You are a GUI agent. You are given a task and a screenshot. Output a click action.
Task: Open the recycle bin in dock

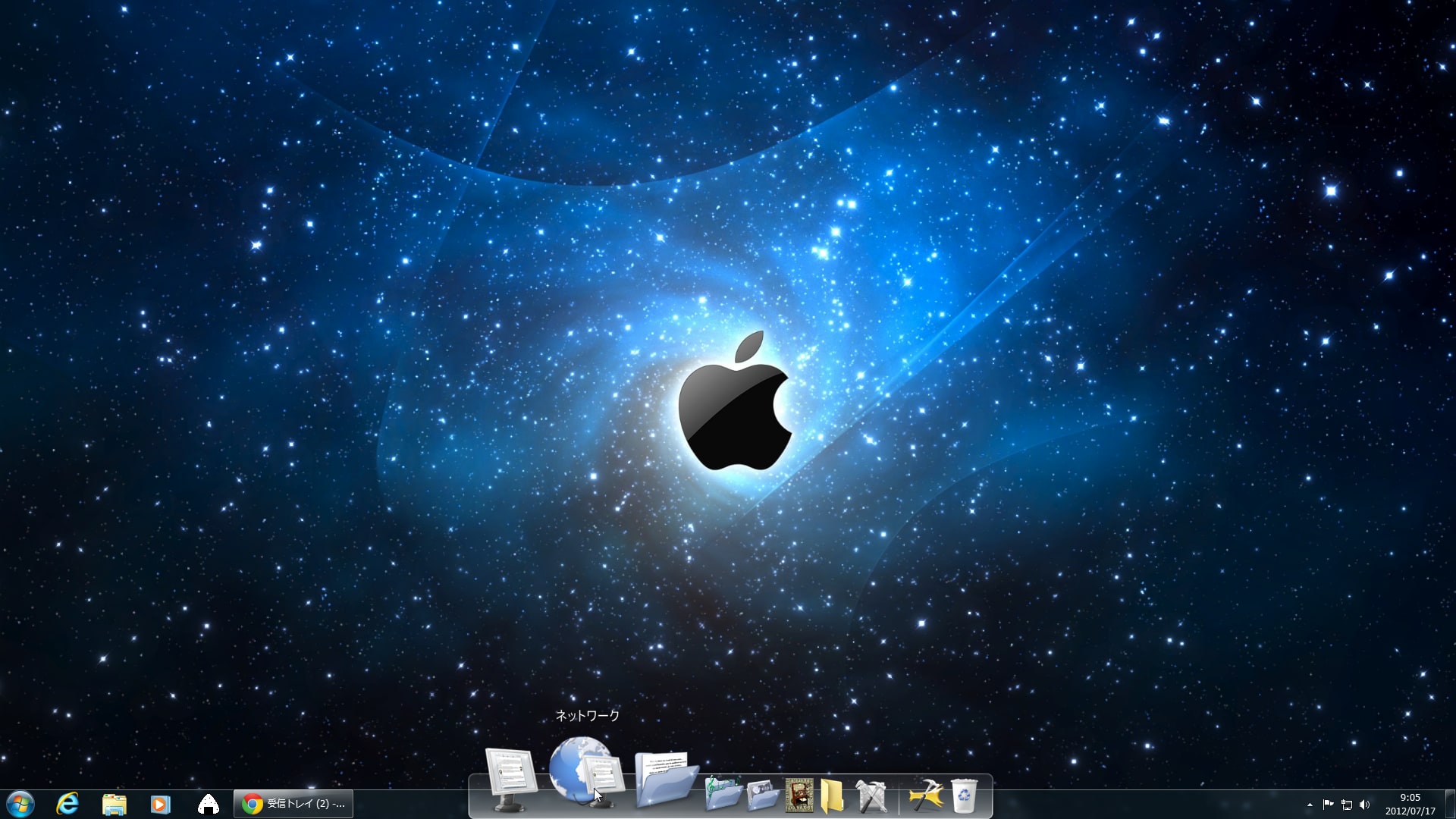tap(964, 796)
